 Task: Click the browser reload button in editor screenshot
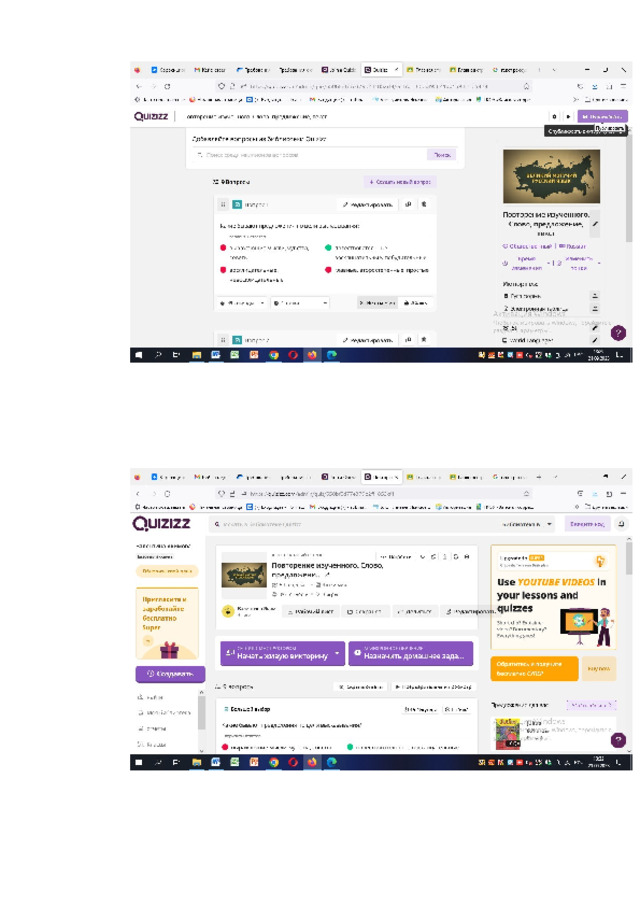point(167,86)
